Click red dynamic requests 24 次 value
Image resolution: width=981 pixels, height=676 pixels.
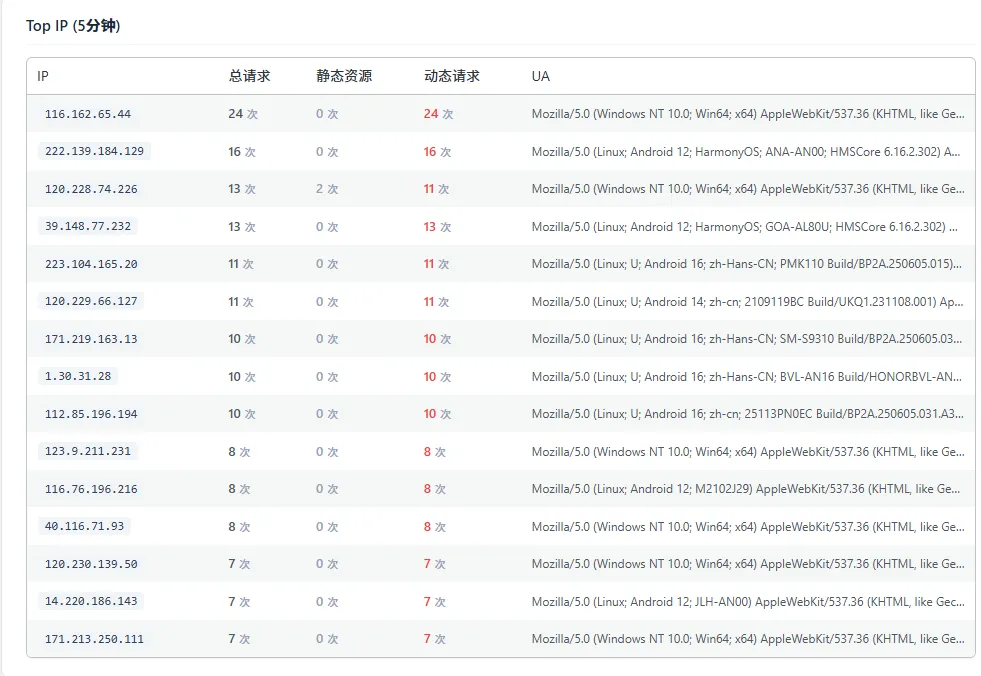(439, 114)
